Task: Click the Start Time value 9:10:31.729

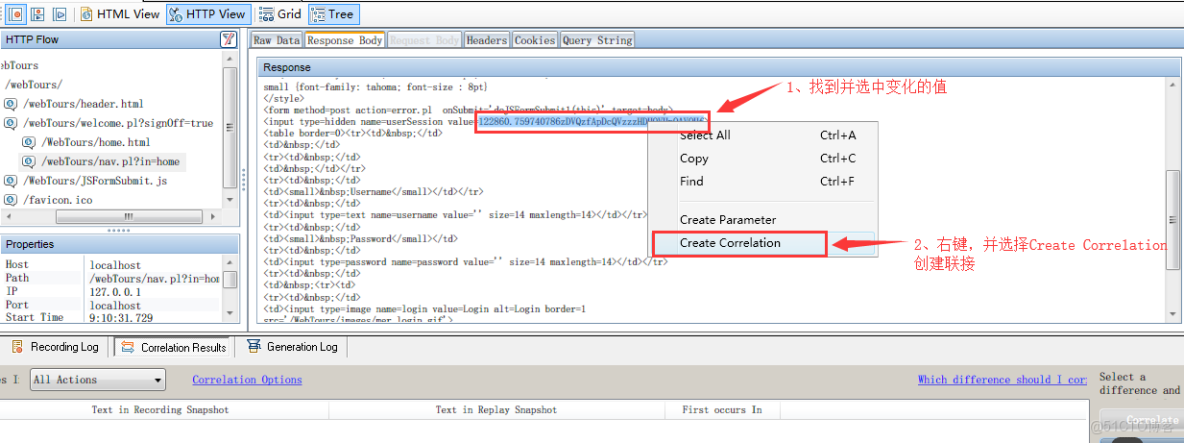Action: point(122,318)
